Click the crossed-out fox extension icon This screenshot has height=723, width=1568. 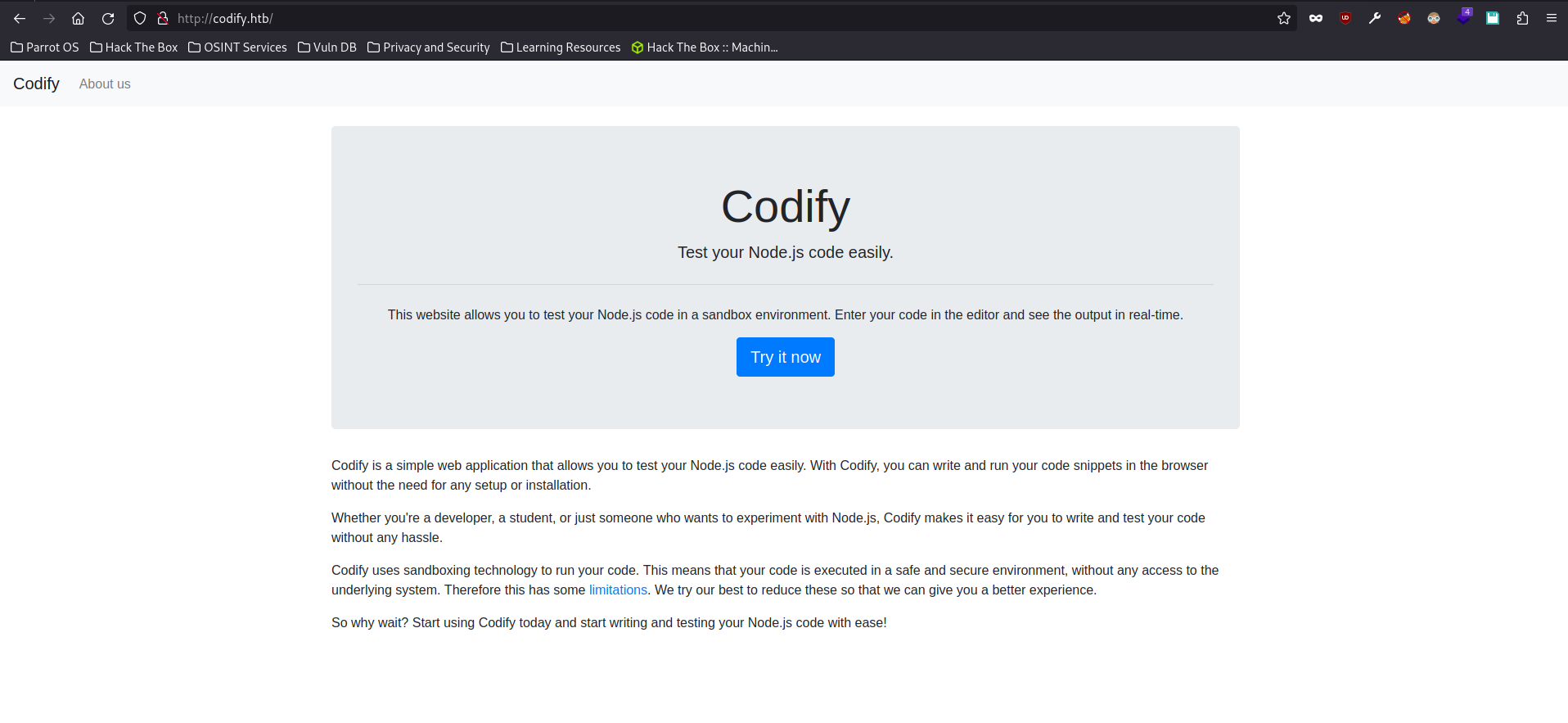(1404, 18)
